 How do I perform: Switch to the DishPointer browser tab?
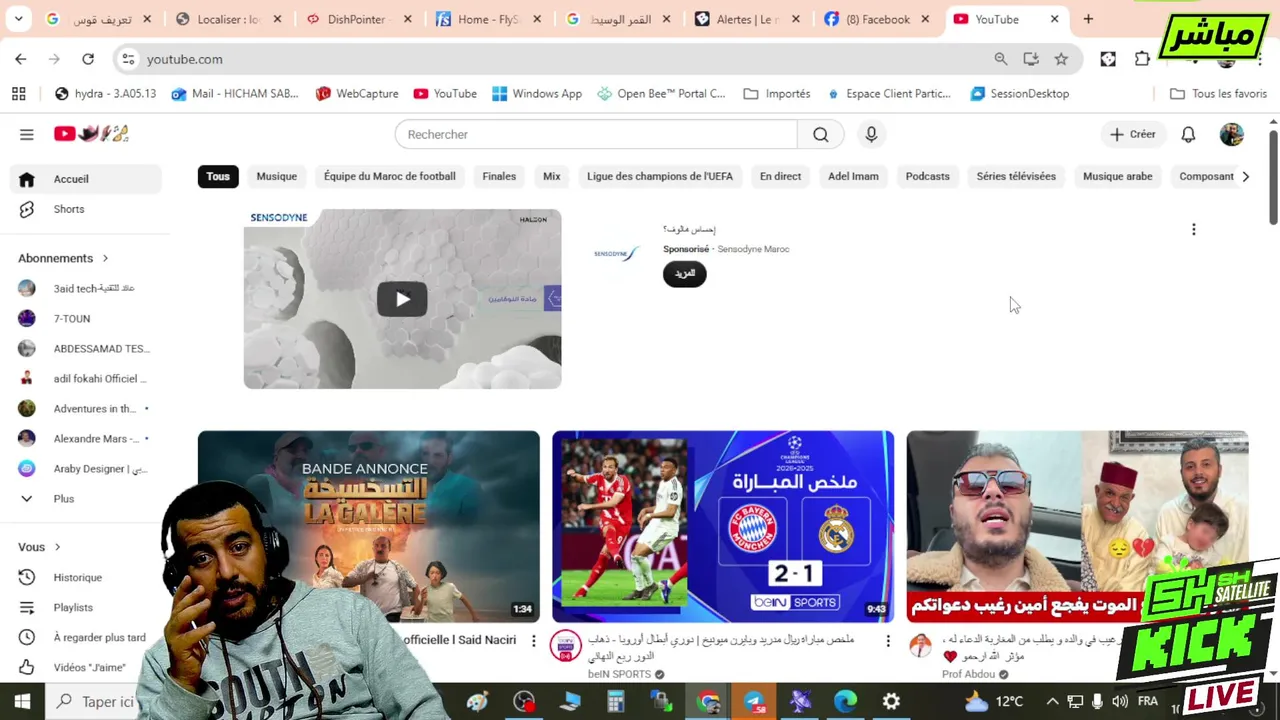click(360, 19)
